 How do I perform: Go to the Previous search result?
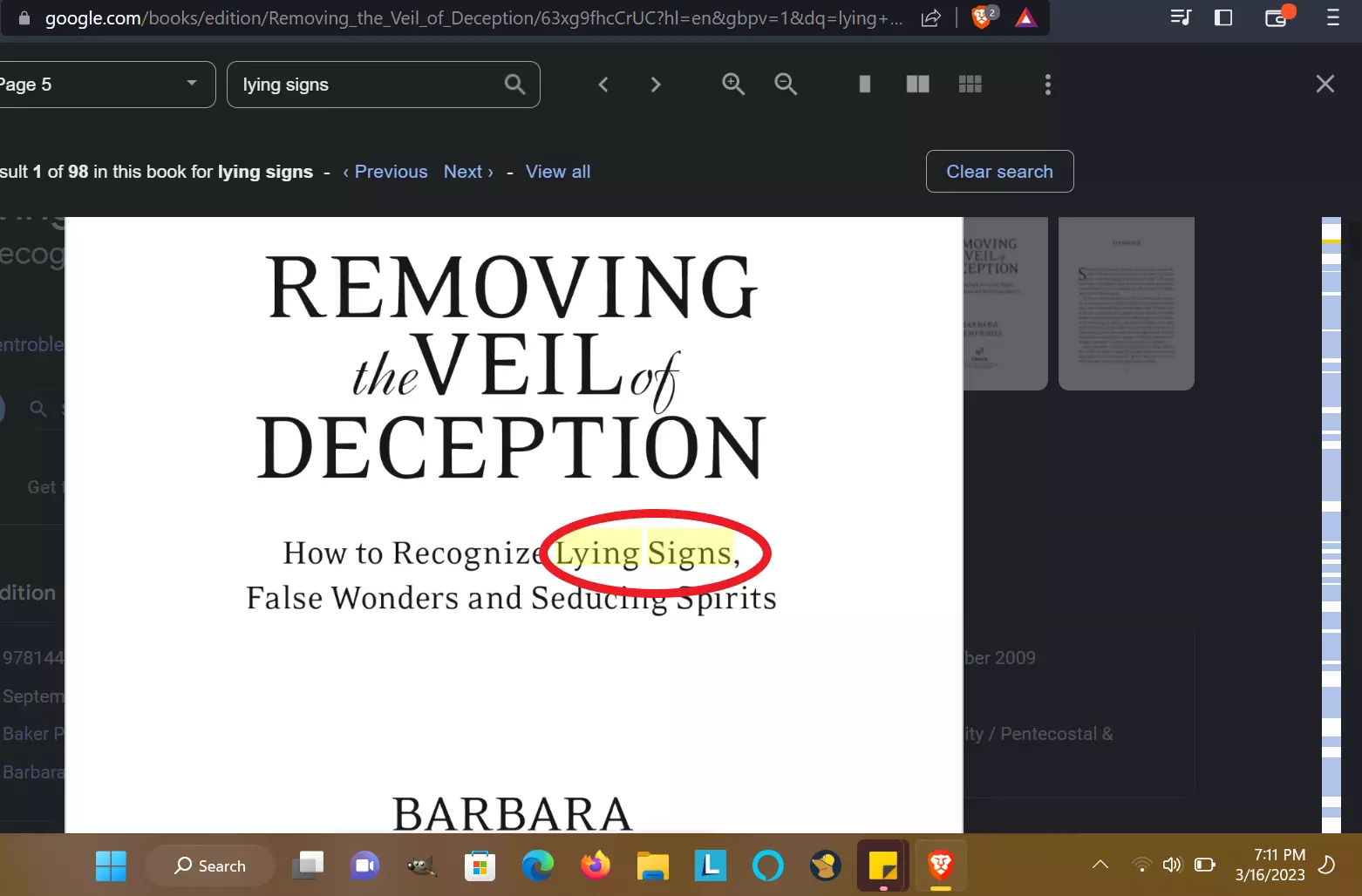tap(385, 172)
